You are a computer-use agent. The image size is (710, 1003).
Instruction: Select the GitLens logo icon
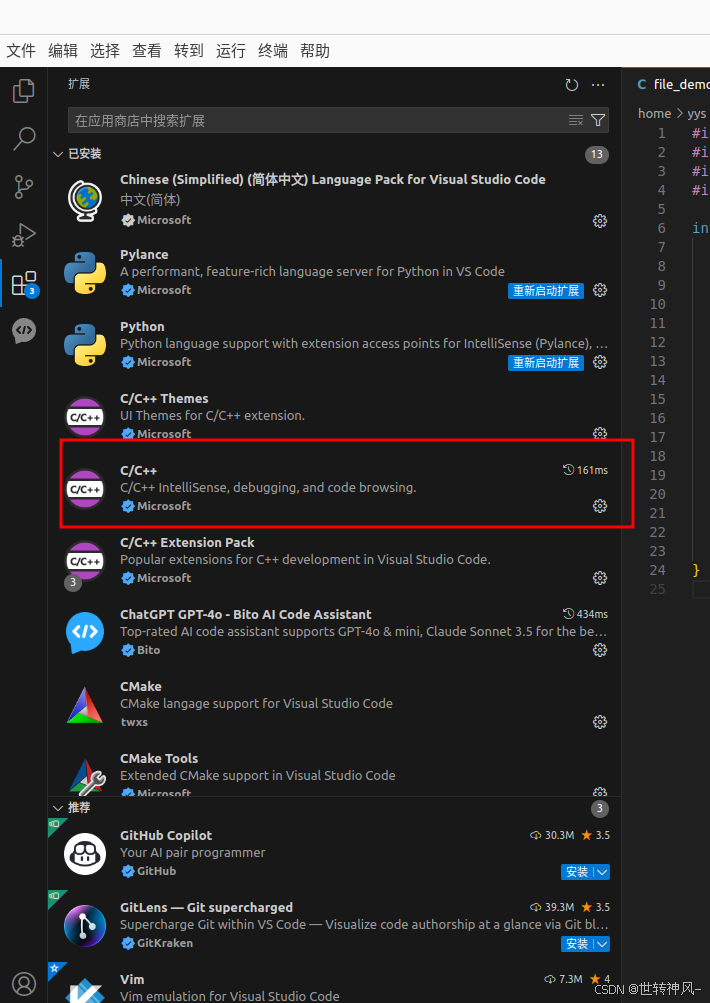point(85,926)
